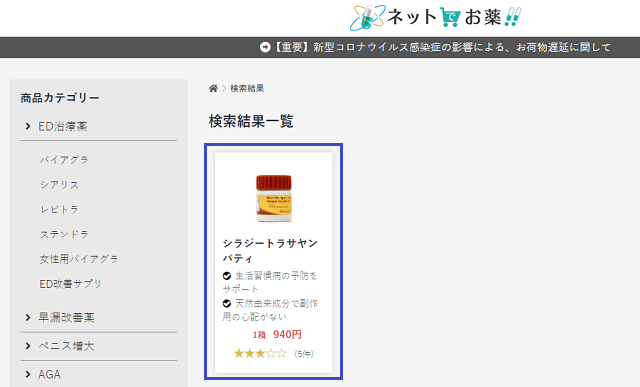The width and height of the screenshot is (640, 387).
Task: Click the check icon beside 生活習慣病の予防
Action: 227,276
